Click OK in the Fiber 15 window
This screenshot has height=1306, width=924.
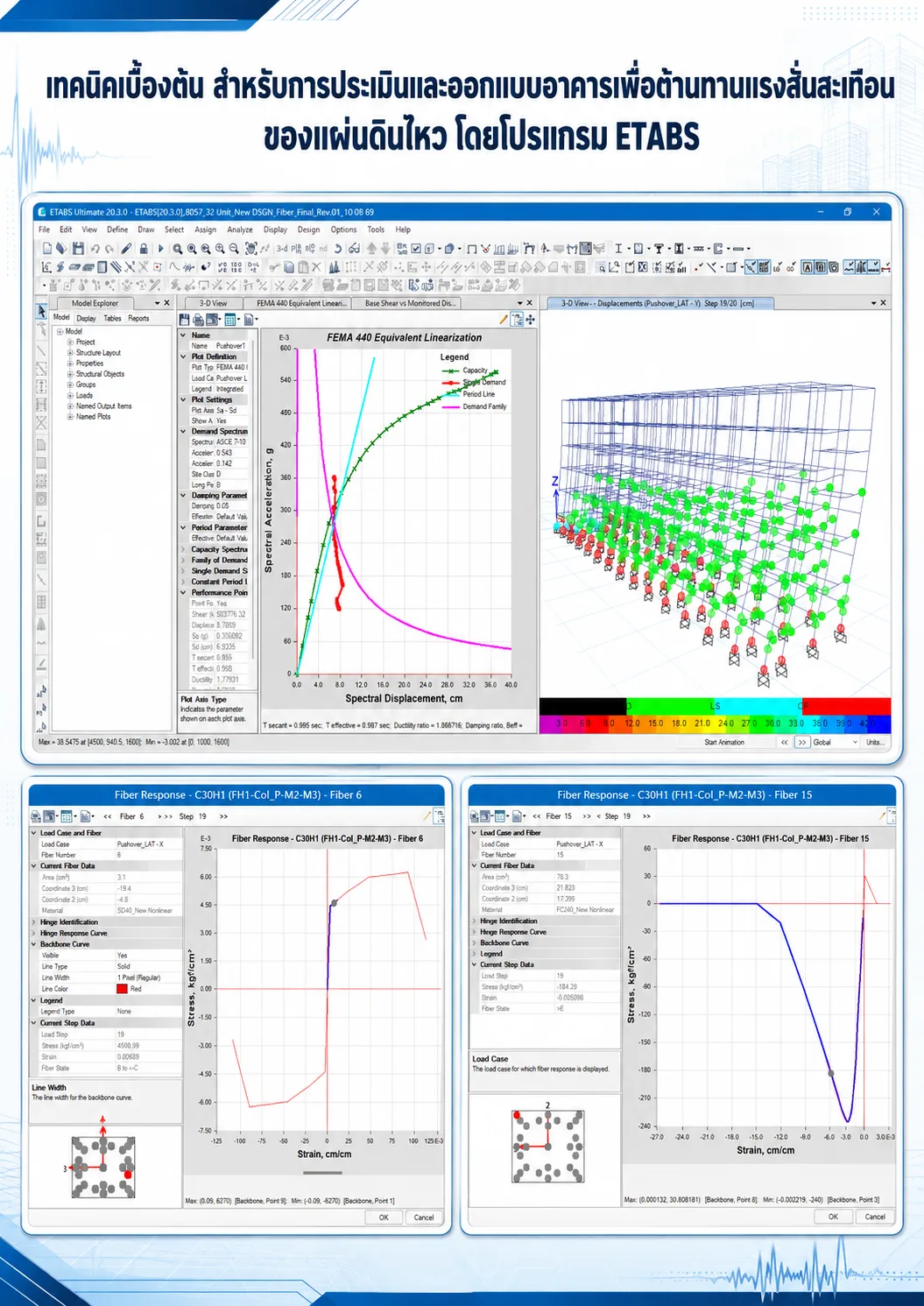[x=833, y=1217]
